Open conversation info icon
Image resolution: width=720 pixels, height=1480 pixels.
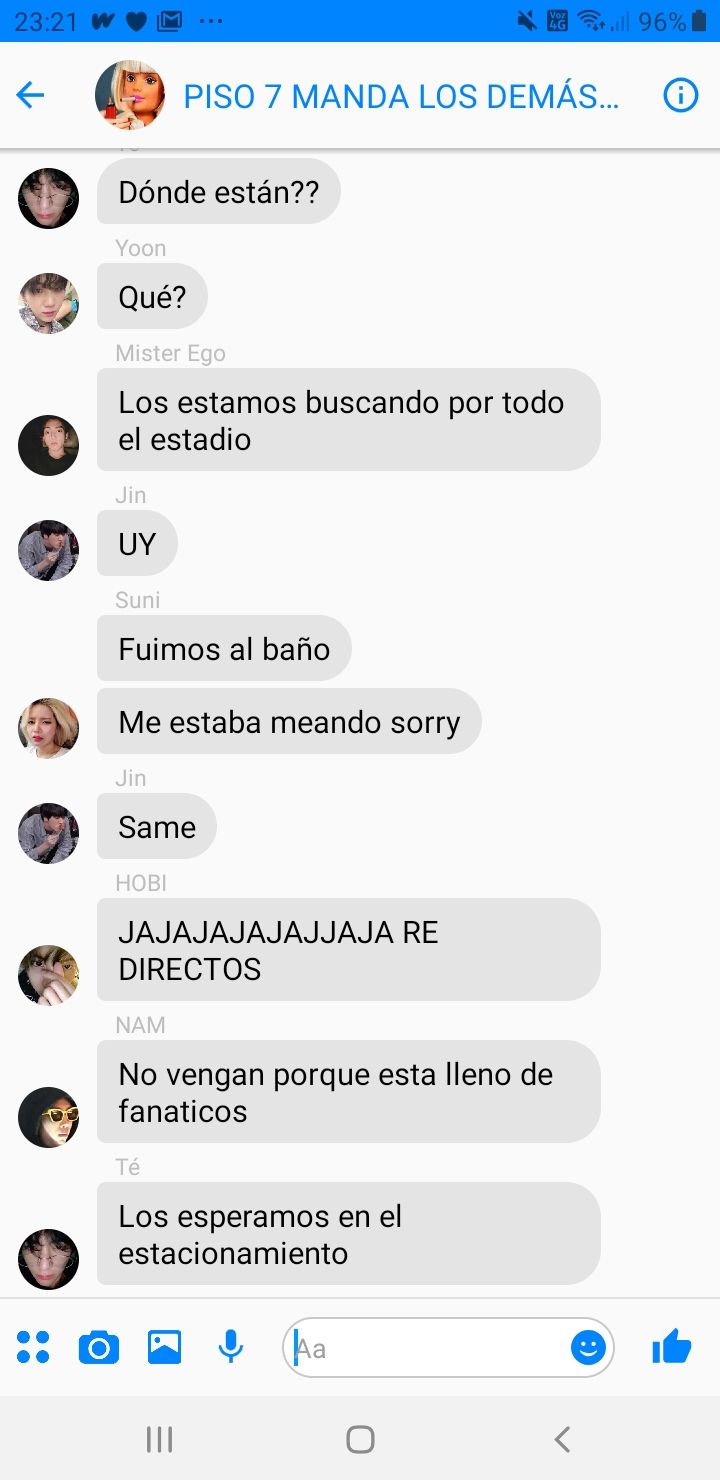click(681, 95)
